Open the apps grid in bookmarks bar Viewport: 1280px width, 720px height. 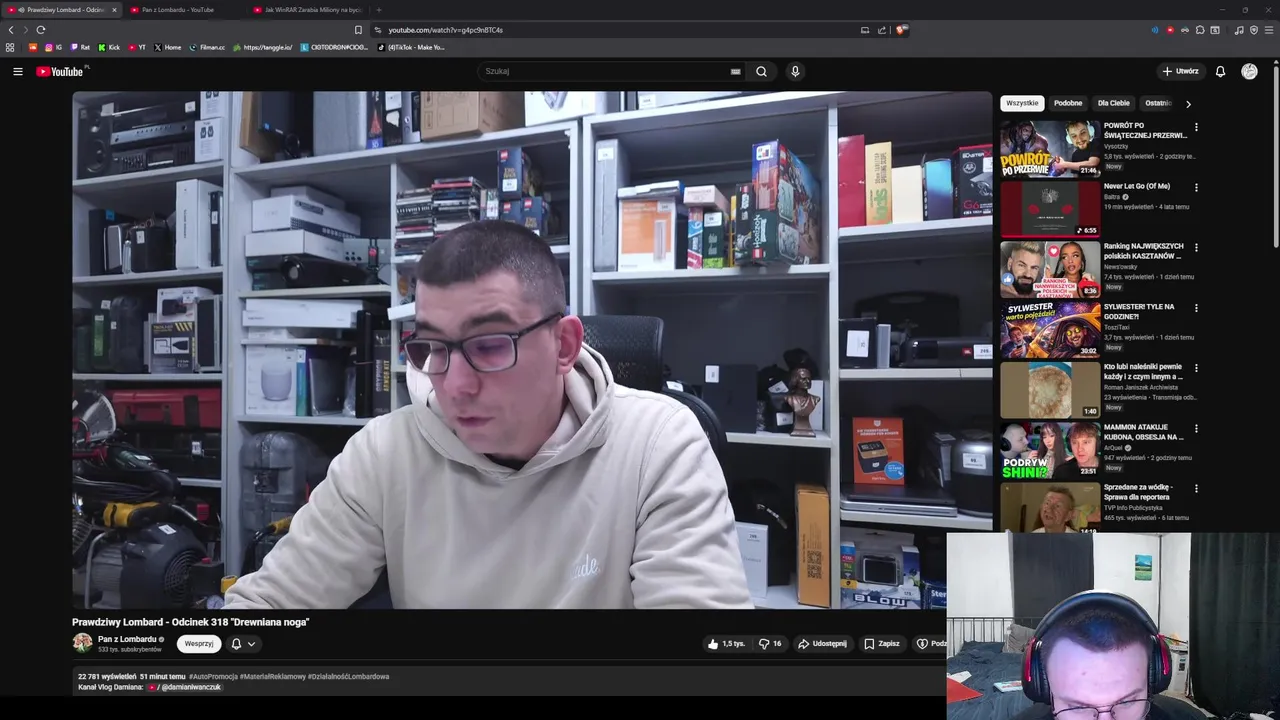tap(10, 47)
